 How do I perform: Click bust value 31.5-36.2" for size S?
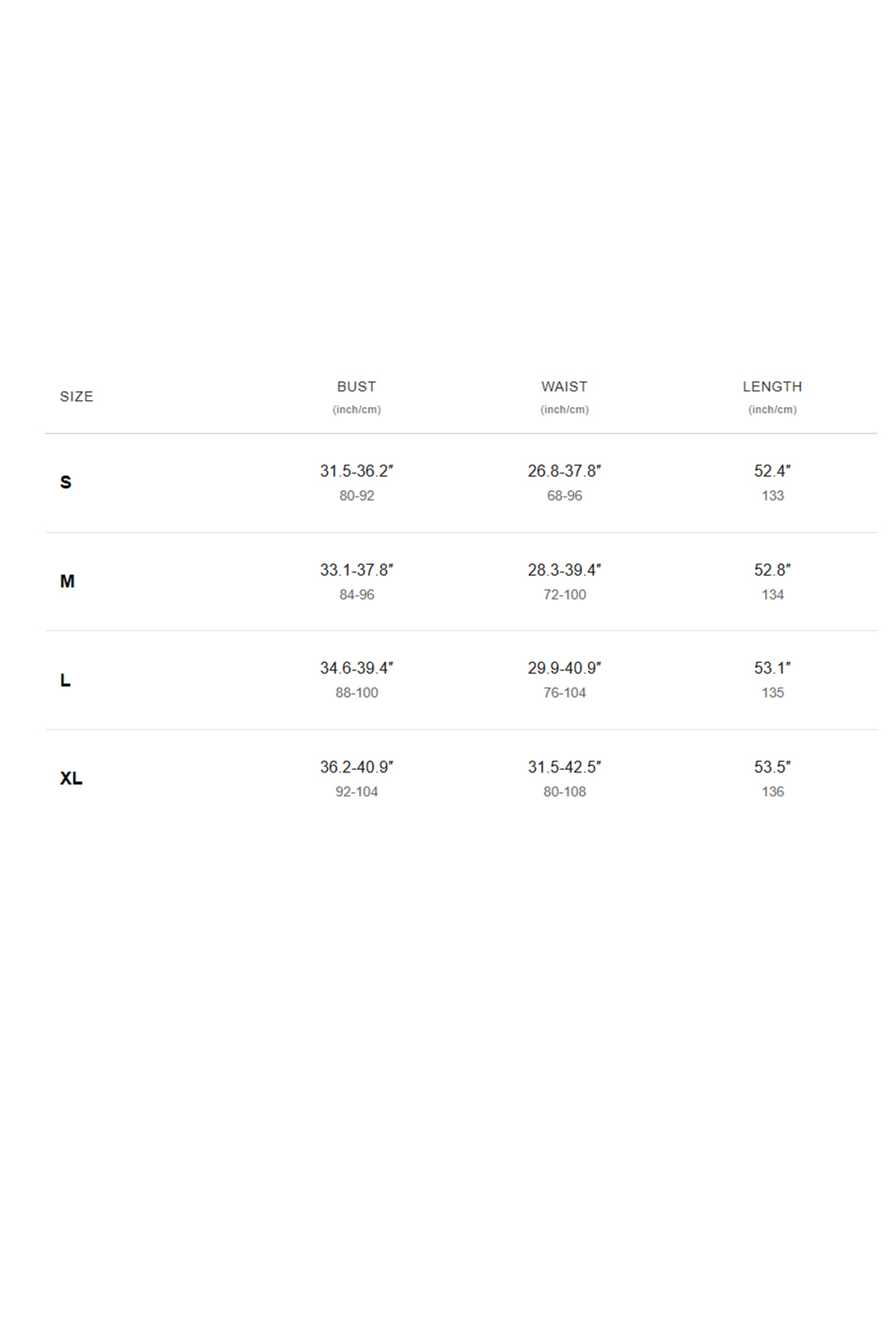coord(357,471)
